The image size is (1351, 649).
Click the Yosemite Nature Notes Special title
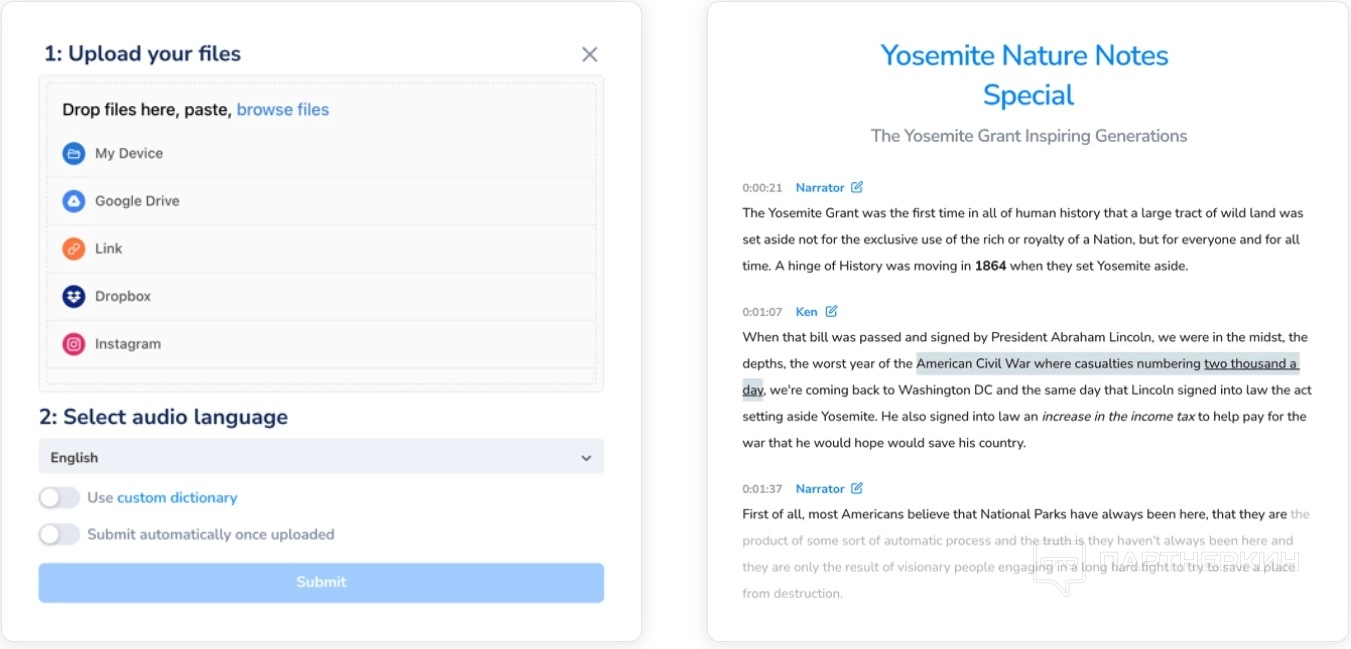(x=1027, y=75)
